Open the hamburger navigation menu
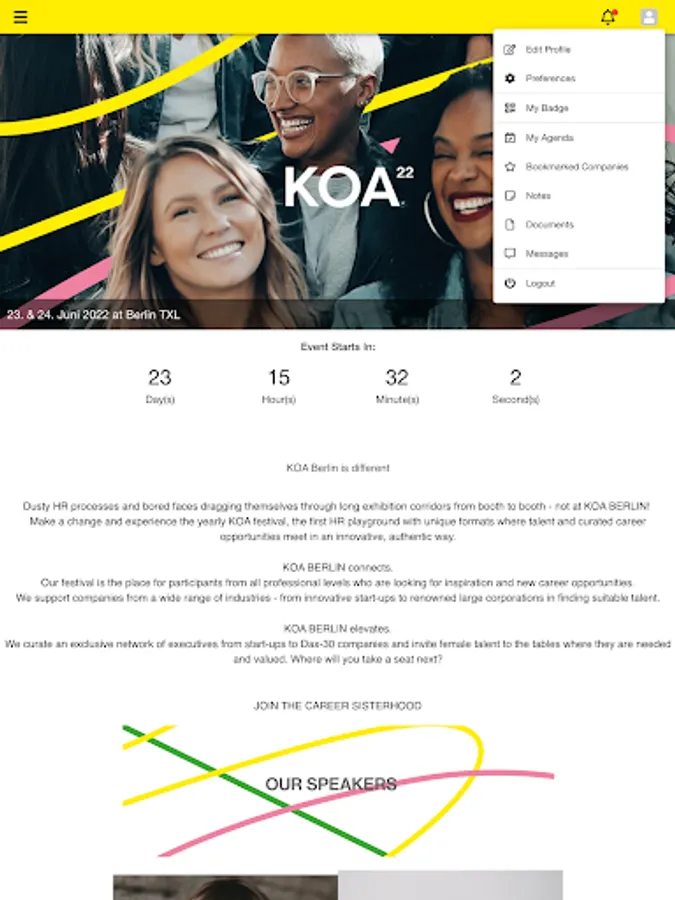Screen dimensions: 675x900 pos(20,17)
